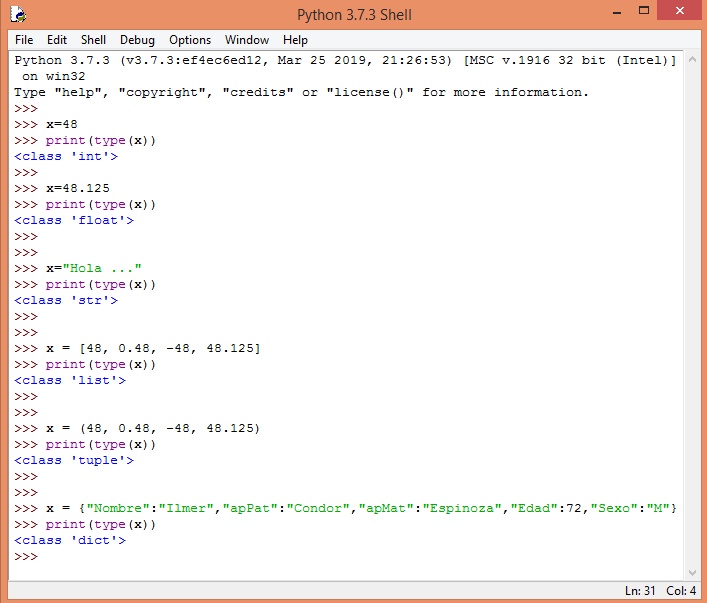
Task: Click the x=48.125 statement line
Action: pyautogui.click(x=78, y=189)
